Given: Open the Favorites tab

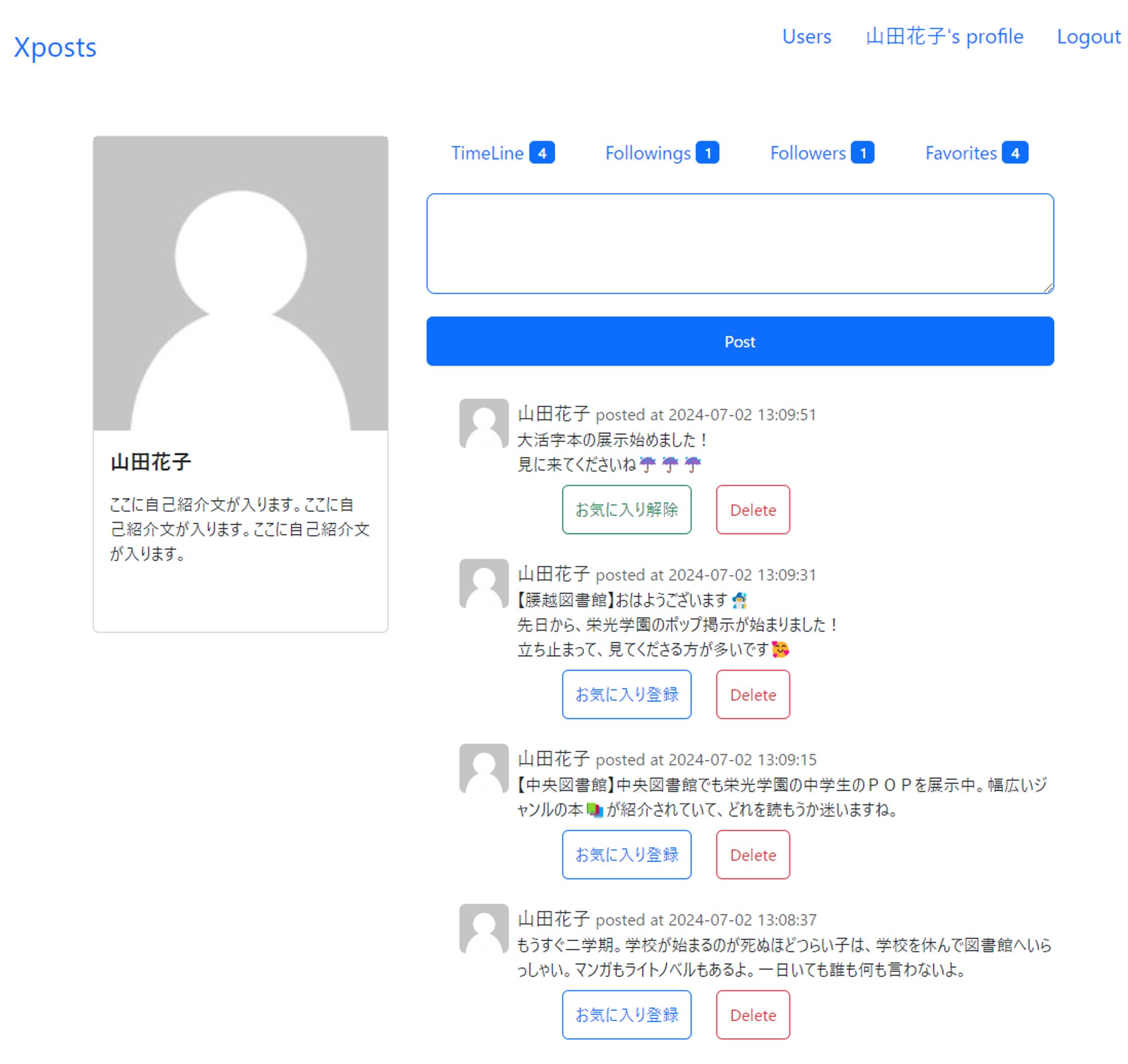Looking at the screenshot, I should pyautogui.click(x=976, y=153).
